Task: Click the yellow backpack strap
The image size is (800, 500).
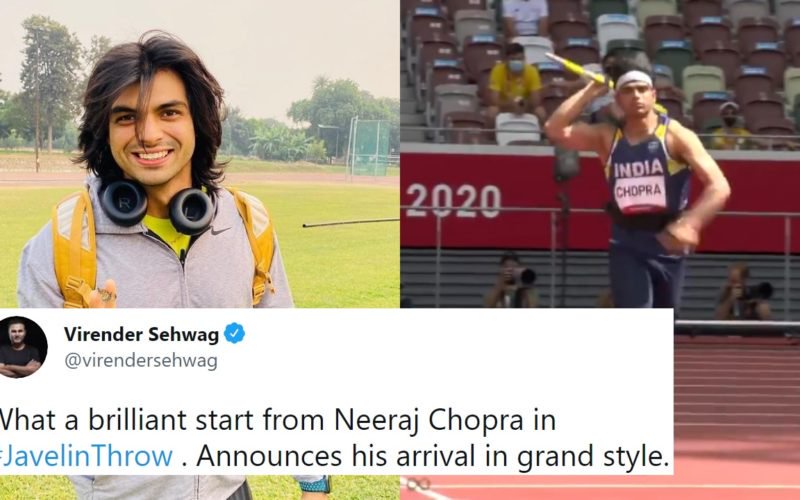Action: (x=74, y=245)
